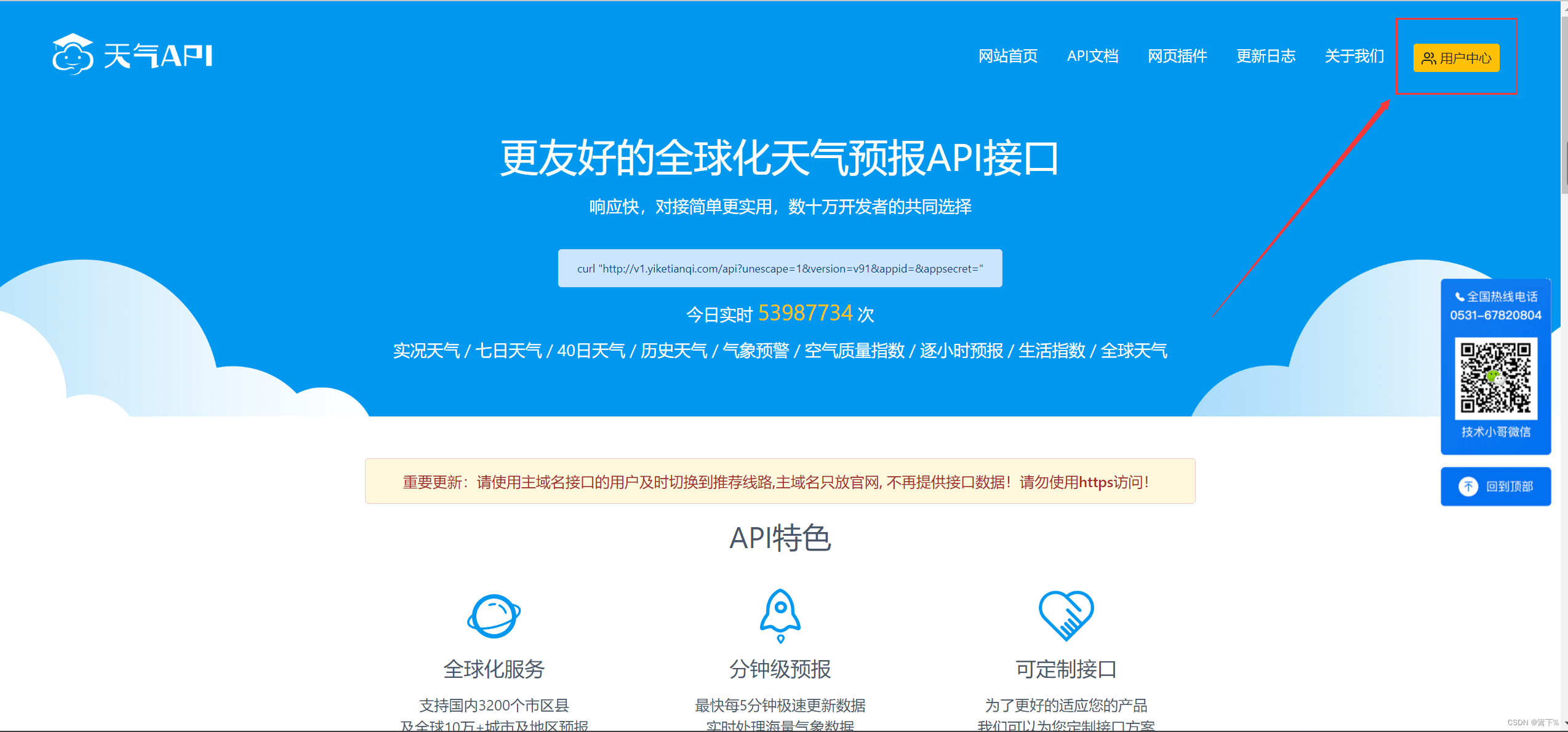Screen dimensions: 1568x732
Task: Open the 网站首页 menu item
Action: point(1008,56)
